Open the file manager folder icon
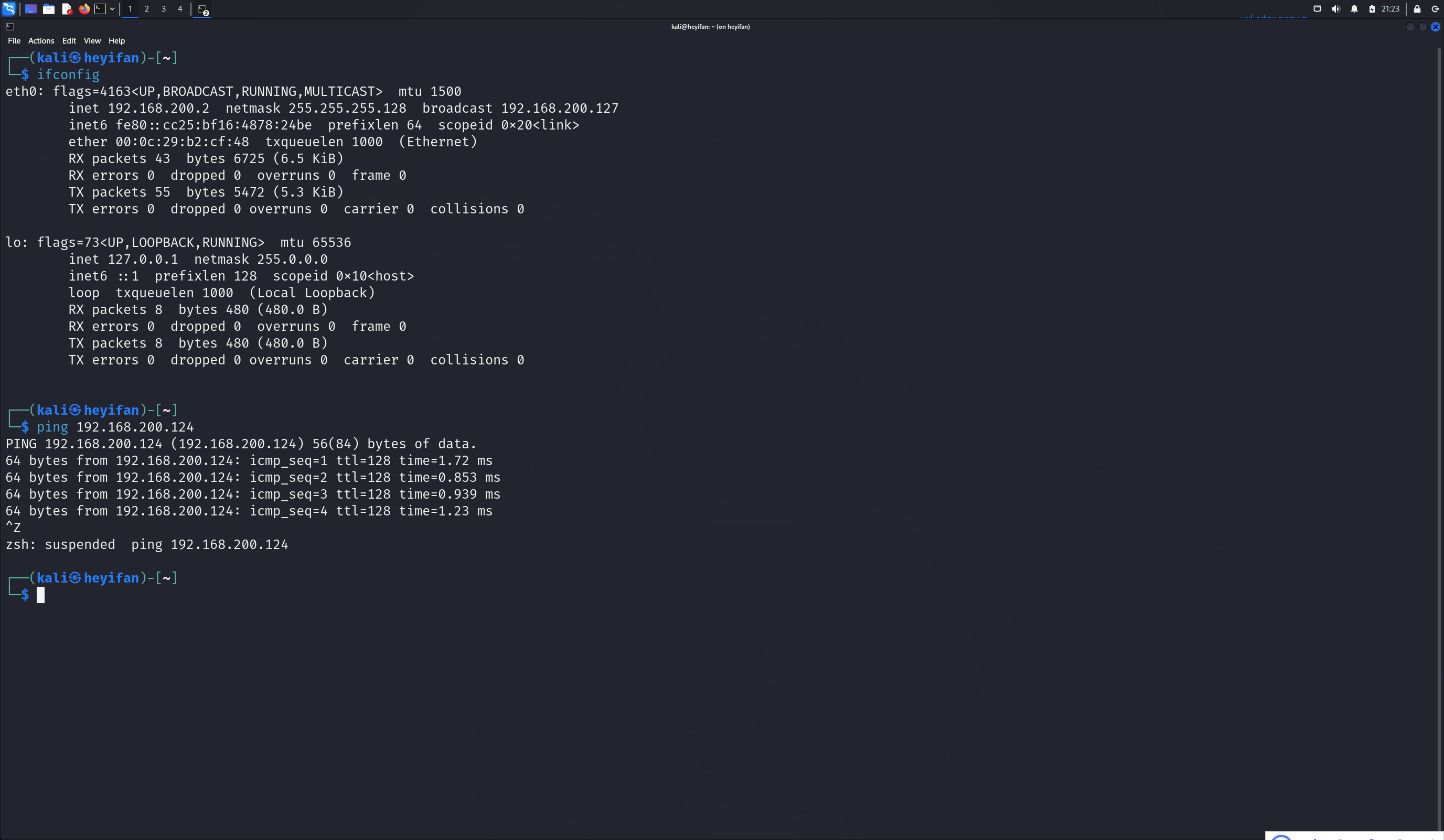 pyautogui.click(x=49, y=8)
